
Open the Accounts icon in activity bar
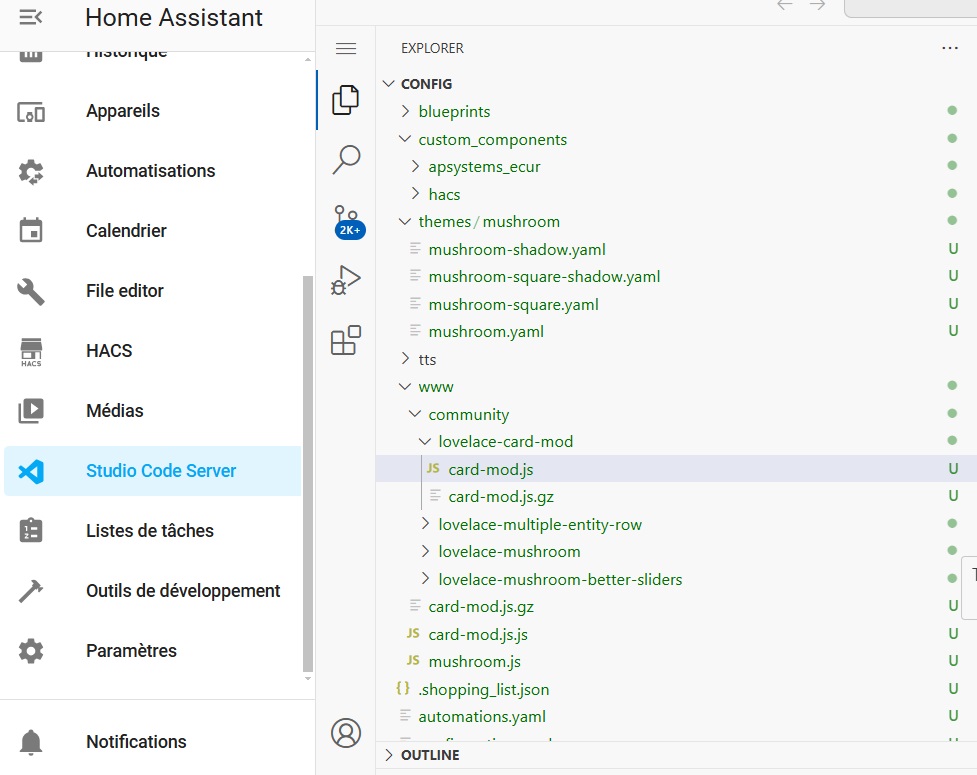(346, 733)
